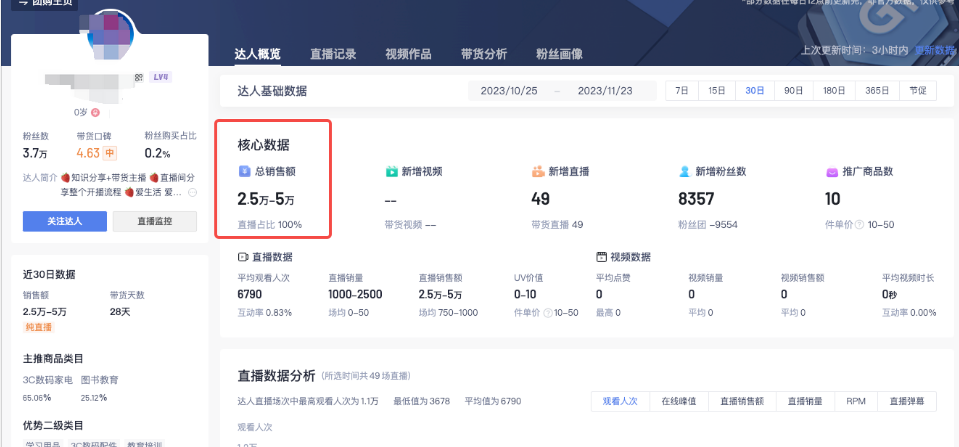The width and height of the screenshot is (959, 447).
Task: Click the 总销售额 sales icon
Action: (x=244, y=172)
